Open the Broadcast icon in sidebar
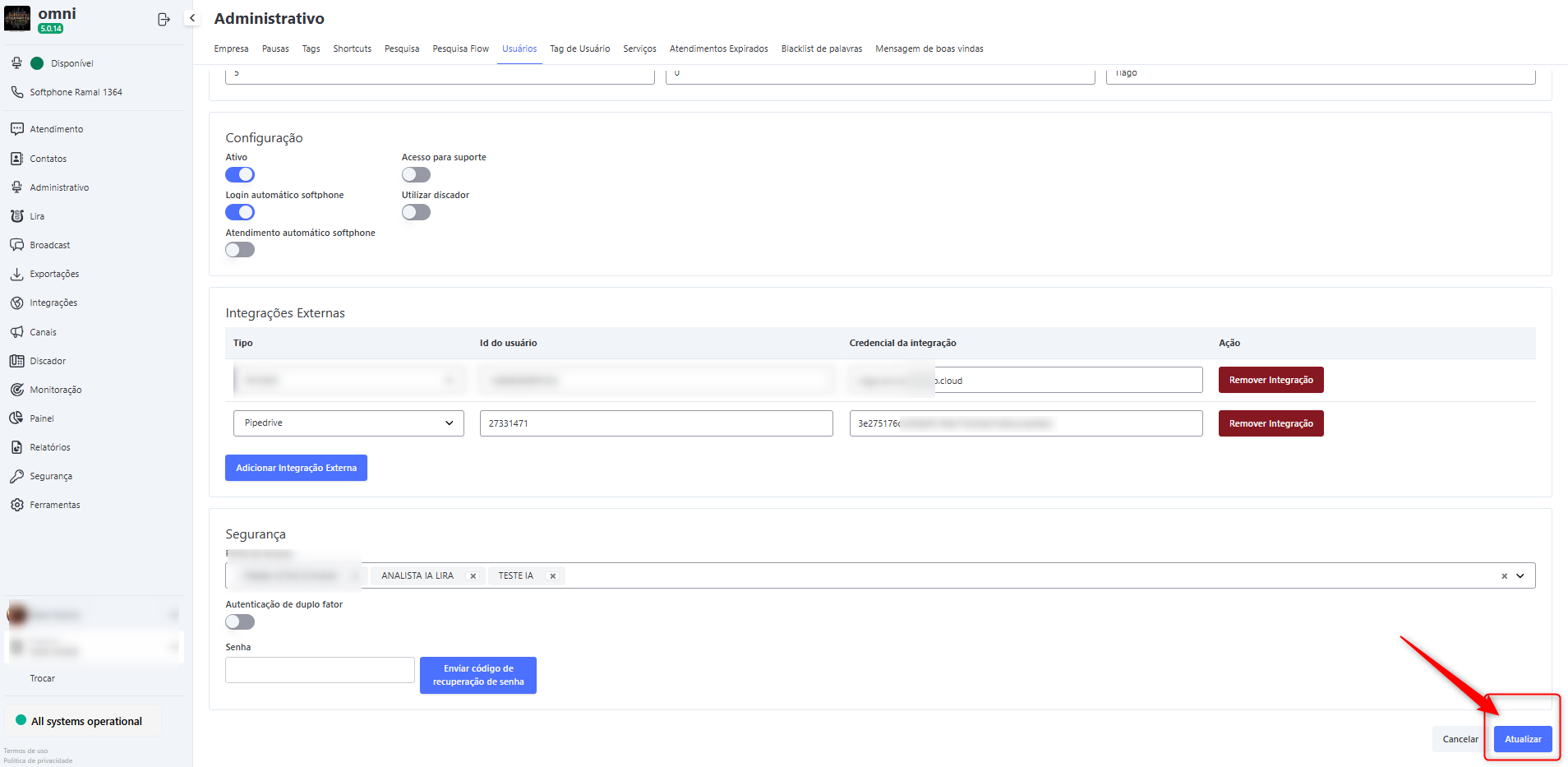 point(16,245)
